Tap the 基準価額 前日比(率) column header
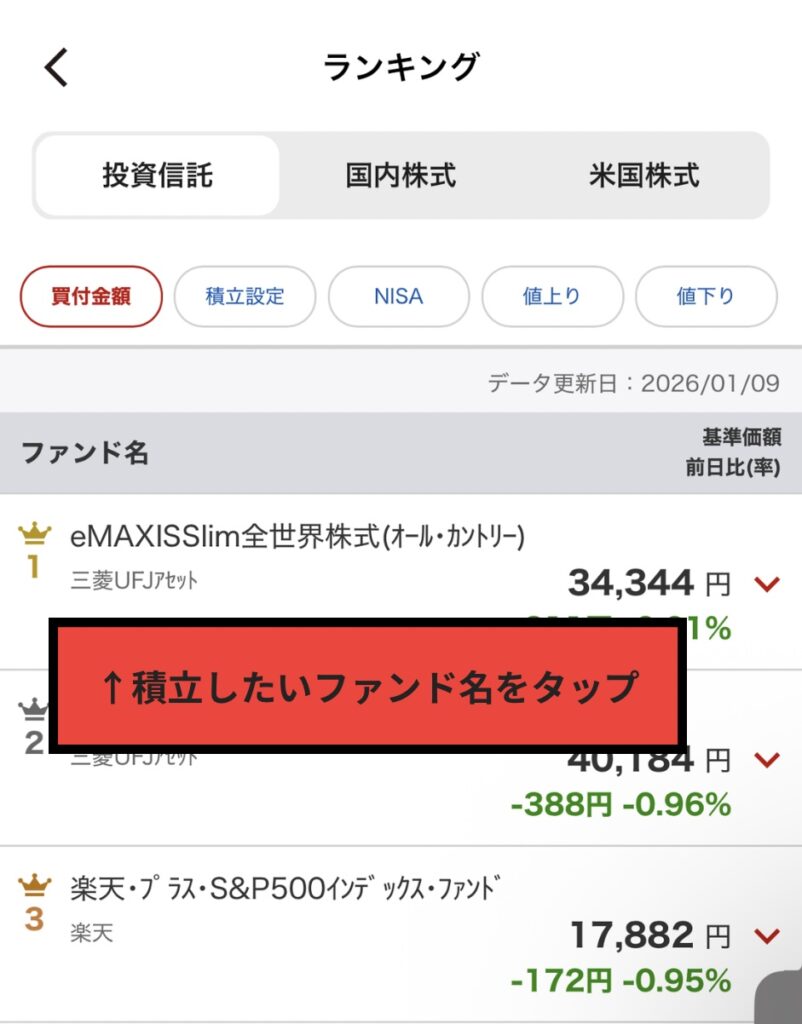The height and width of the screenshot is (1024, 802). pos(733,453)
